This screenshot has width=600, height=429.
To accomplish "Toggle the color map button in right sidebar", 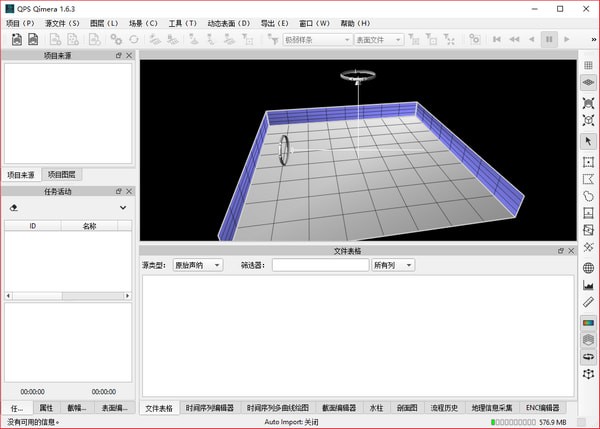I will coord(588,323).
